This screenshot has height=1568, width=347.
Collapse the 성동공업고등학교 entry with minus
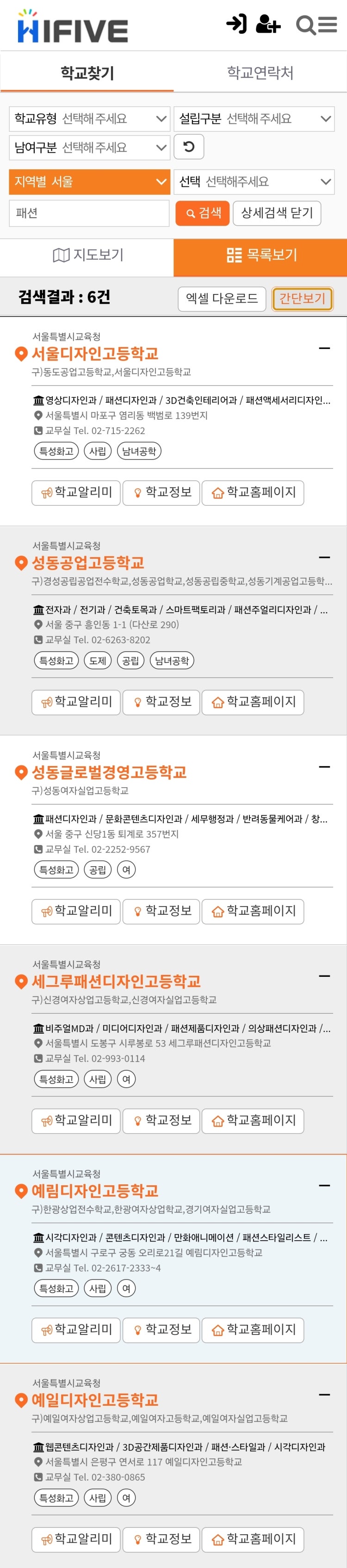click(324, 557)
